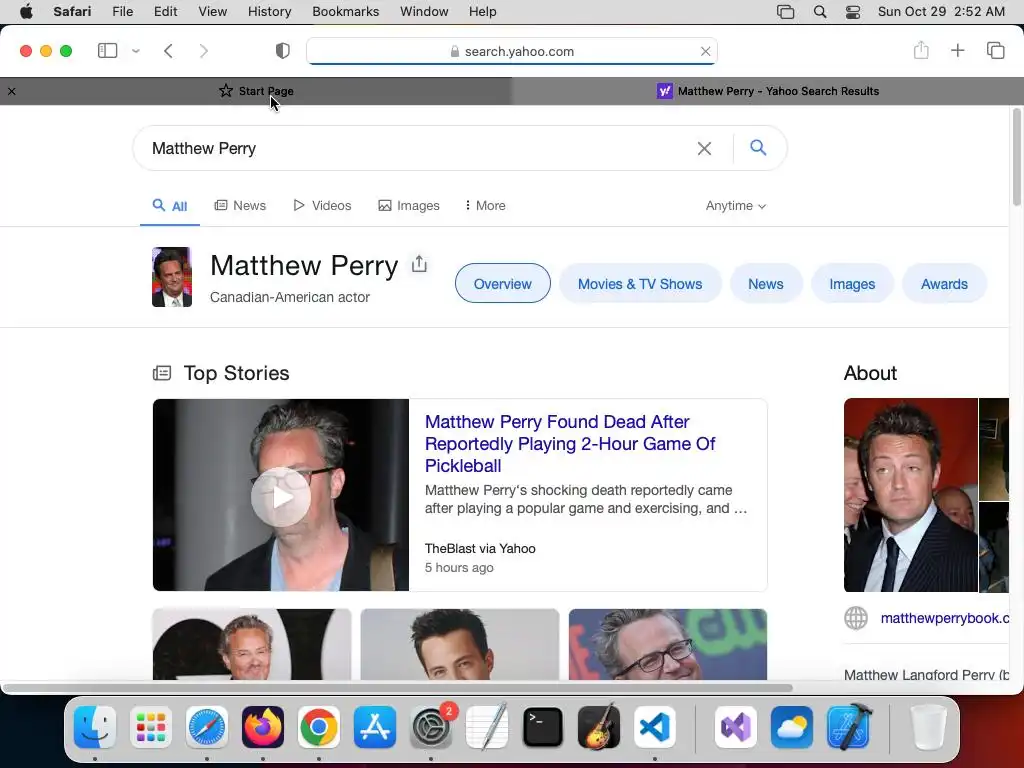1024x768 pixels.
Task: Select the Videos results tab
Action: [322, 206]
